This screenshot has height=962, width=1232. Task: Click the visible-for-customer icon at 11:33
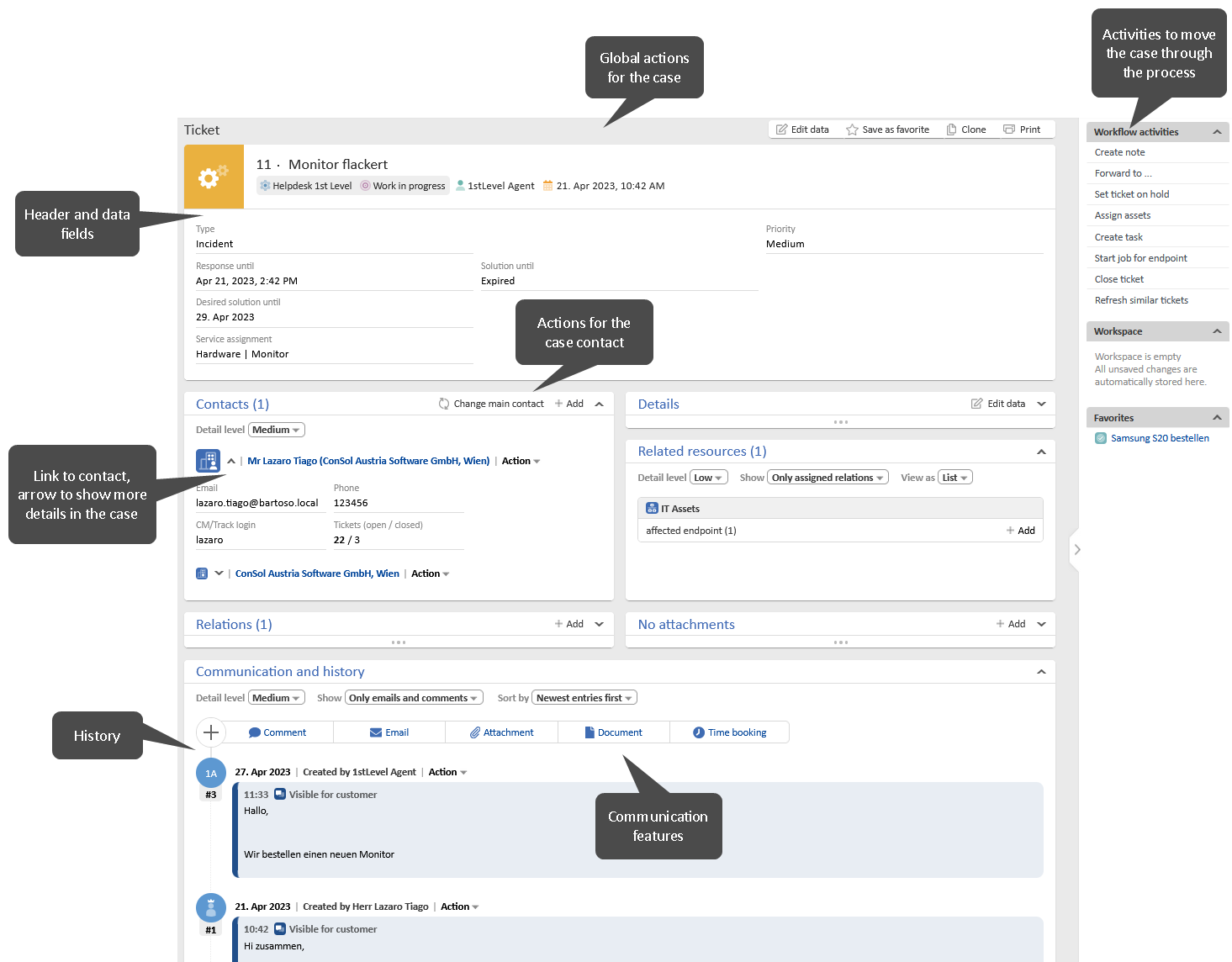coord(280,794)
